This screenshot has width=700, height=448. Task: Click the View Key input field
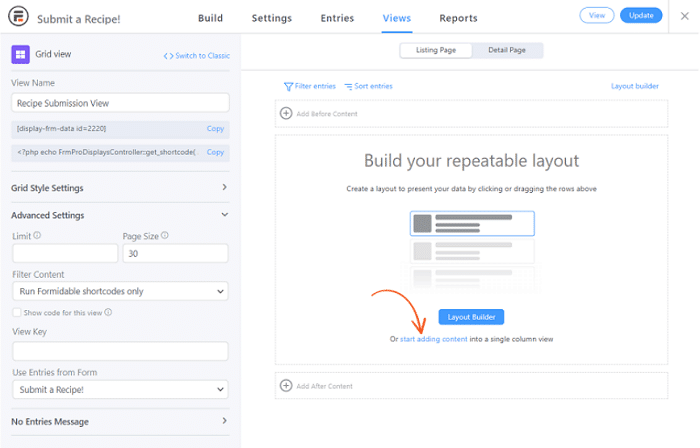[120, 351]
